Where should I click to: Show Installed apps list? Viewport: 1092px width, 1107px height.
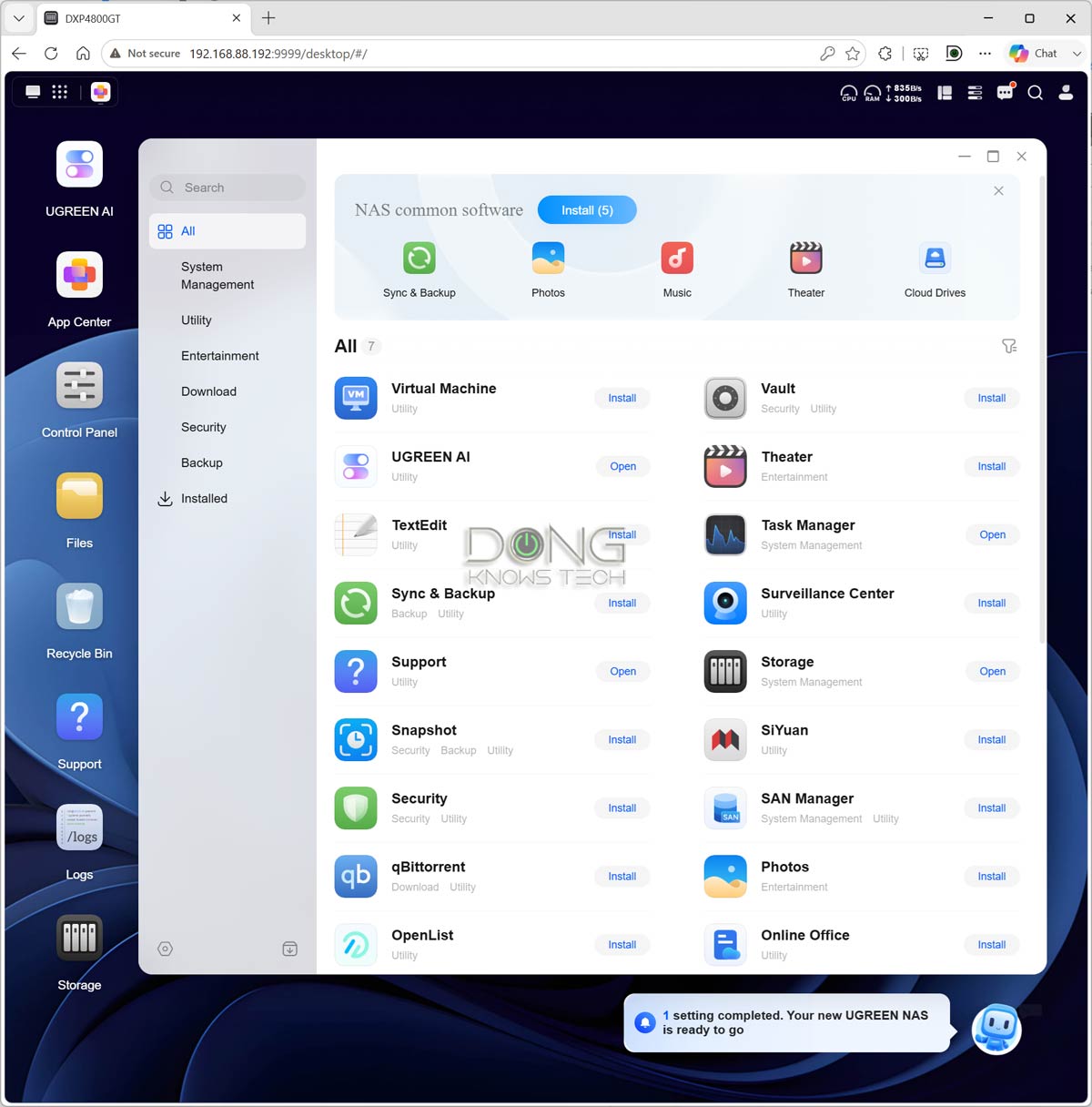pos(227,498)
